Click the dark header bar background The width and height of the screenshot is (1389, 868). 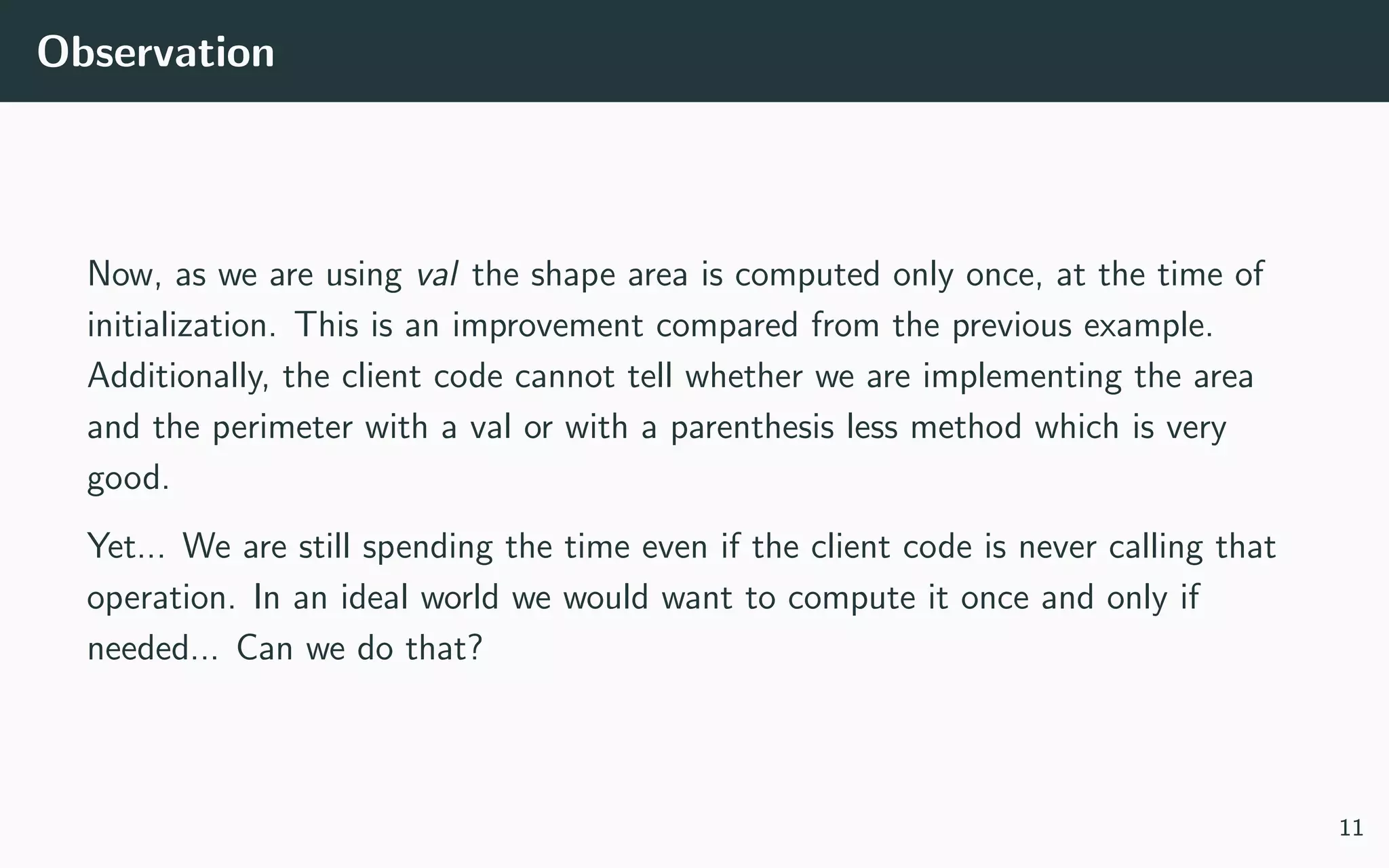(x=814, y=51)
